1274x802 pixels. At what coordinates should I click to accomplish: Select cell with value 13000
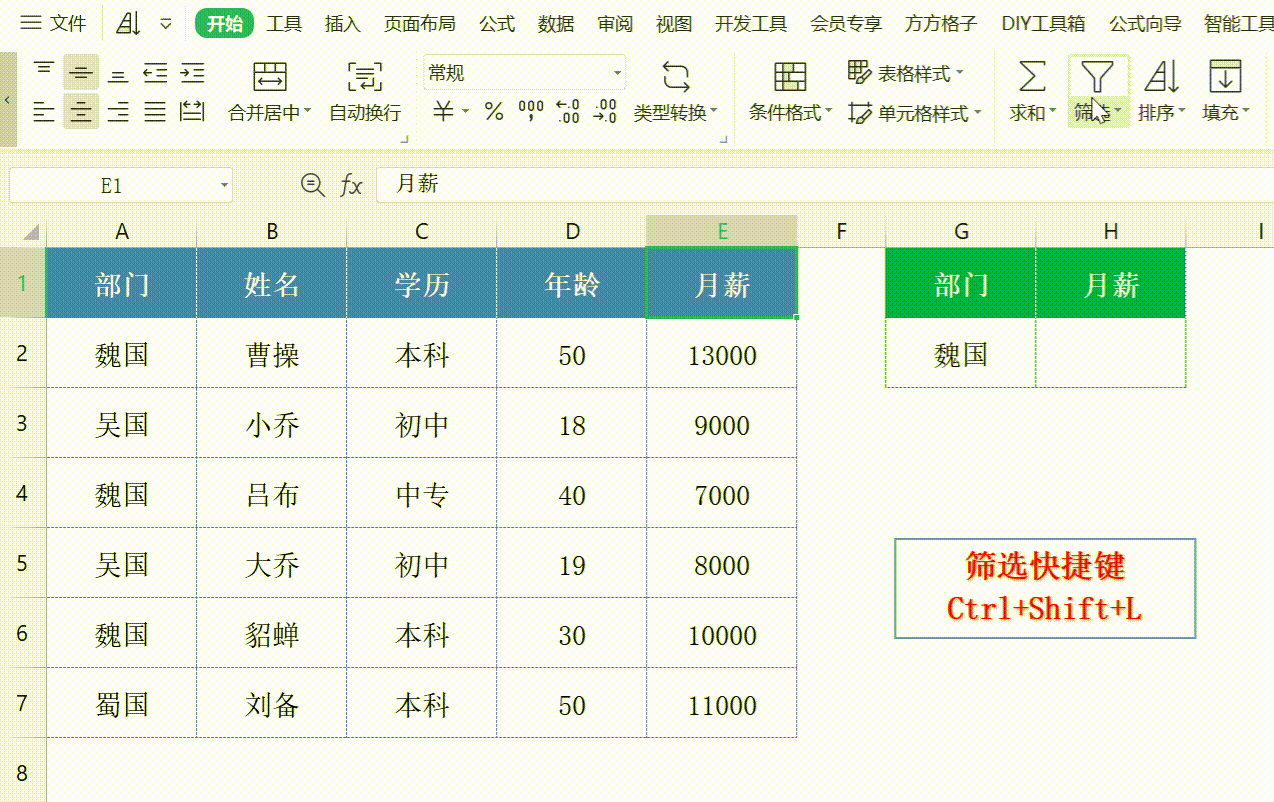pyautogui.click(x=722, y=354)
